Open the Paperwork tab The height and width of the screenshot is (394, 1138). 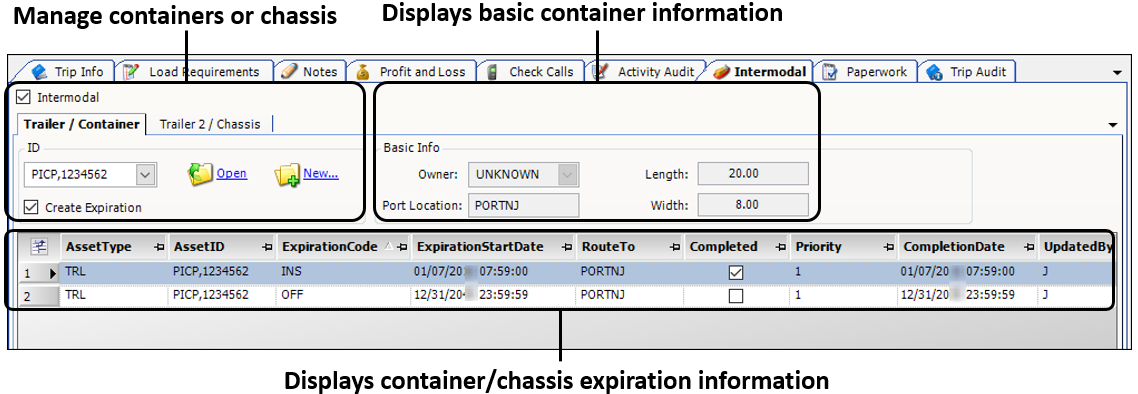pos(867,72)
